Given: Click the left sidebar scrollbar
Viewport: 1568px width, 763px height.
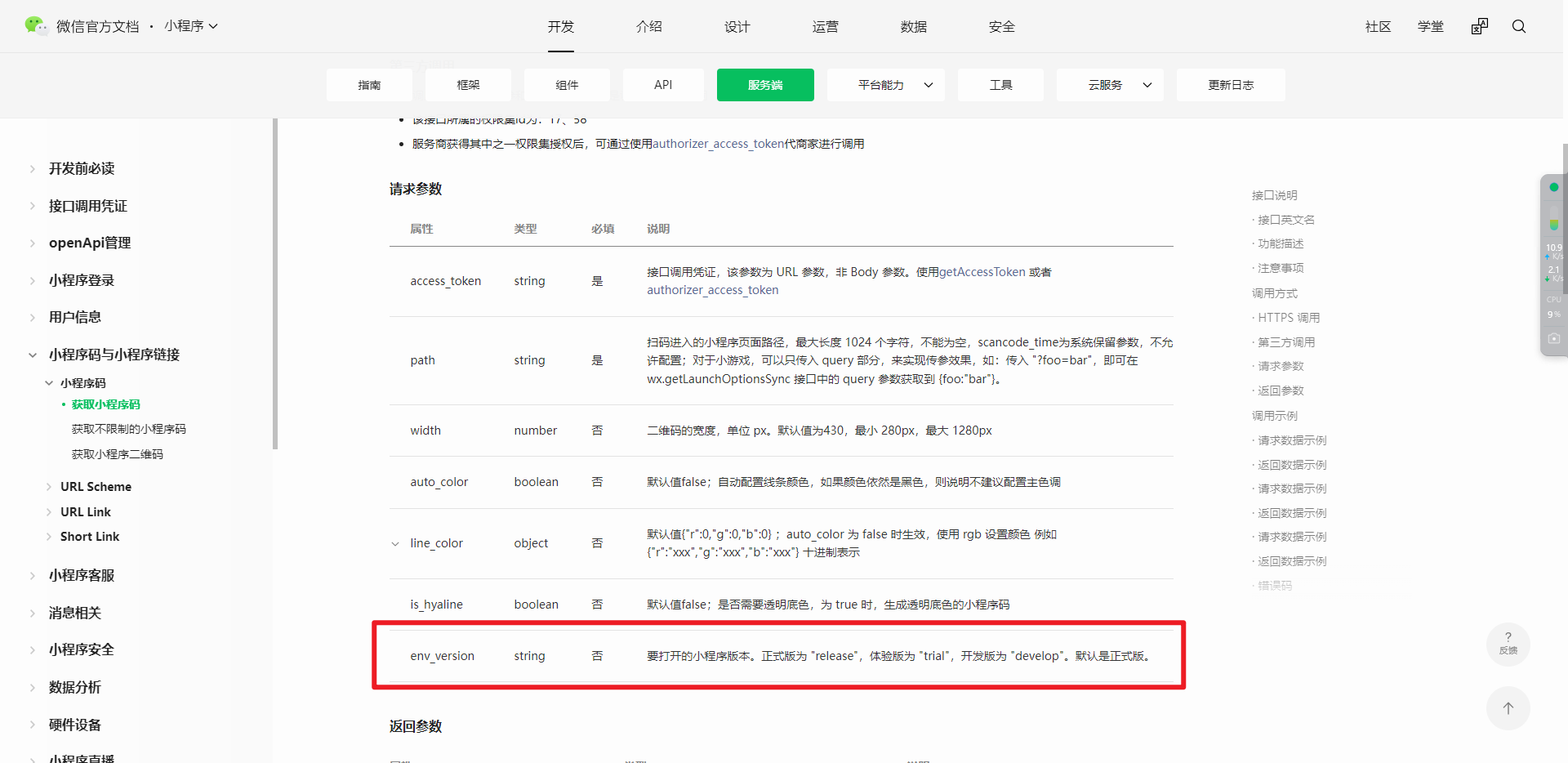Looking at the screenshot, I should tap(275, 284).
